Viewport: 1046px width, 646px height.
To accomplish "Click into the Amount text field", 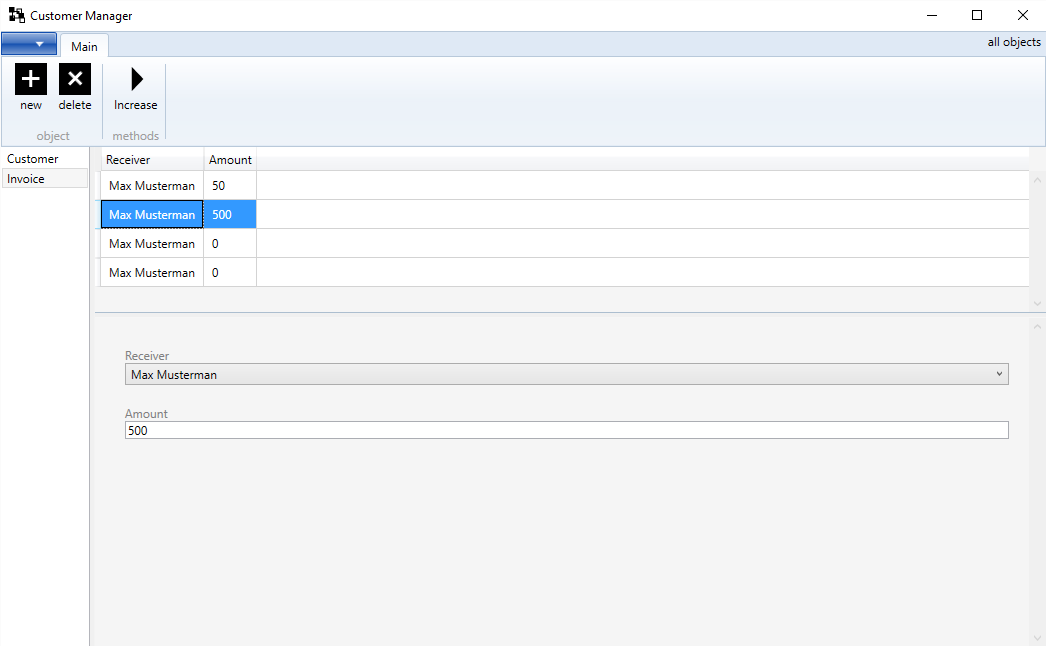I will point(566,430).
